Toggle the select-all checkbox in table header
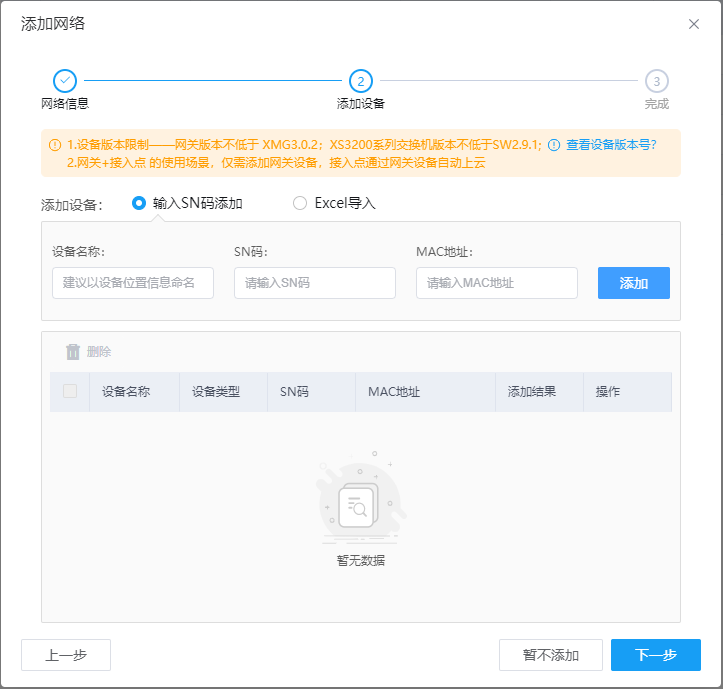The width and height of the screenshot is (723, 689). [x=70, y=391]
